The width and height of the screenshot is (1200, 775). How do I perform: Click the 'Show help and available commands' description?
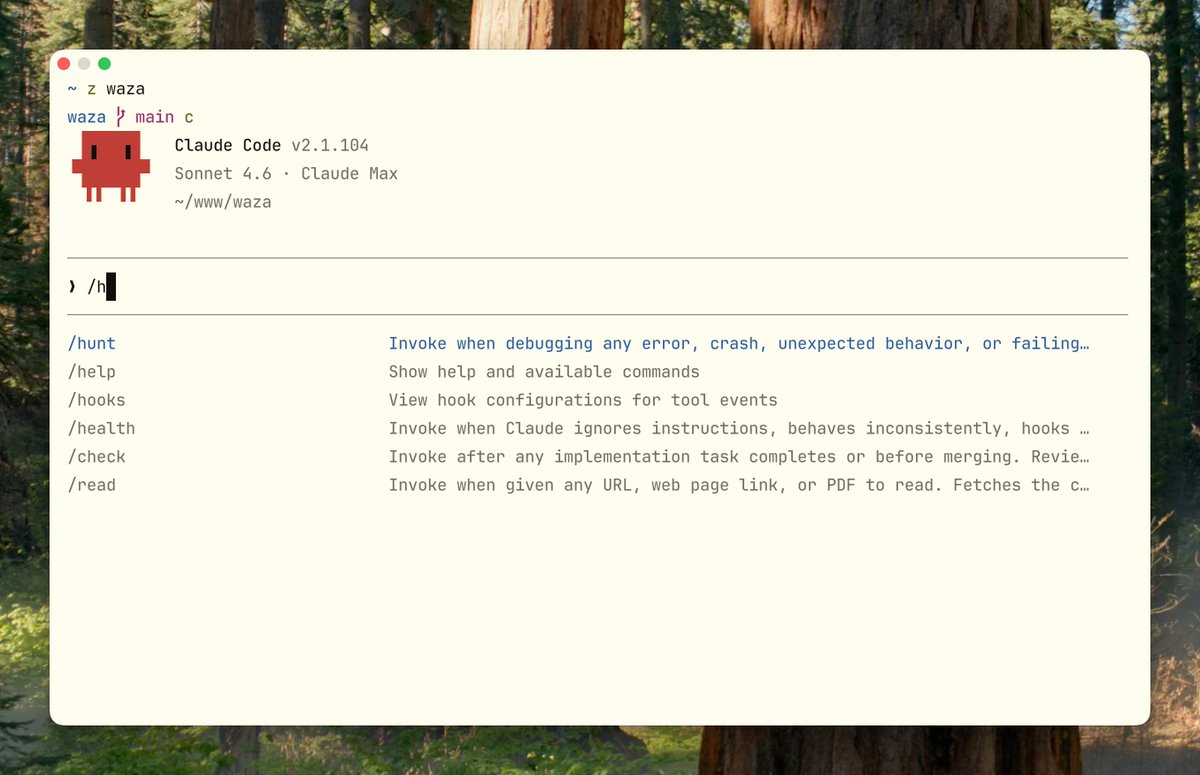pos(544,372)
